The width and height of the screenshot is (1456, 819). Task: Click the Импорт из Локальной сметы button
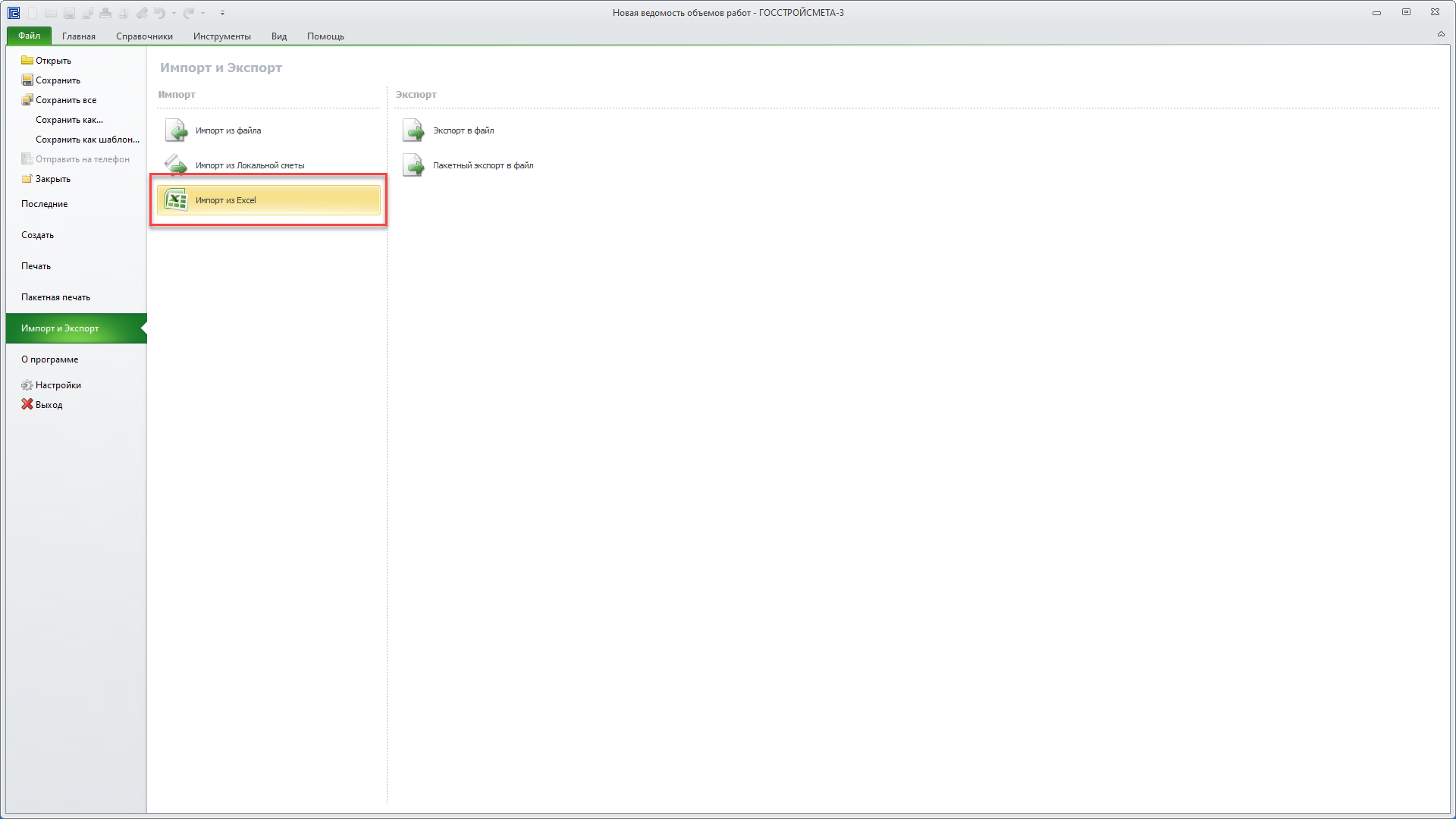(268, 165)
